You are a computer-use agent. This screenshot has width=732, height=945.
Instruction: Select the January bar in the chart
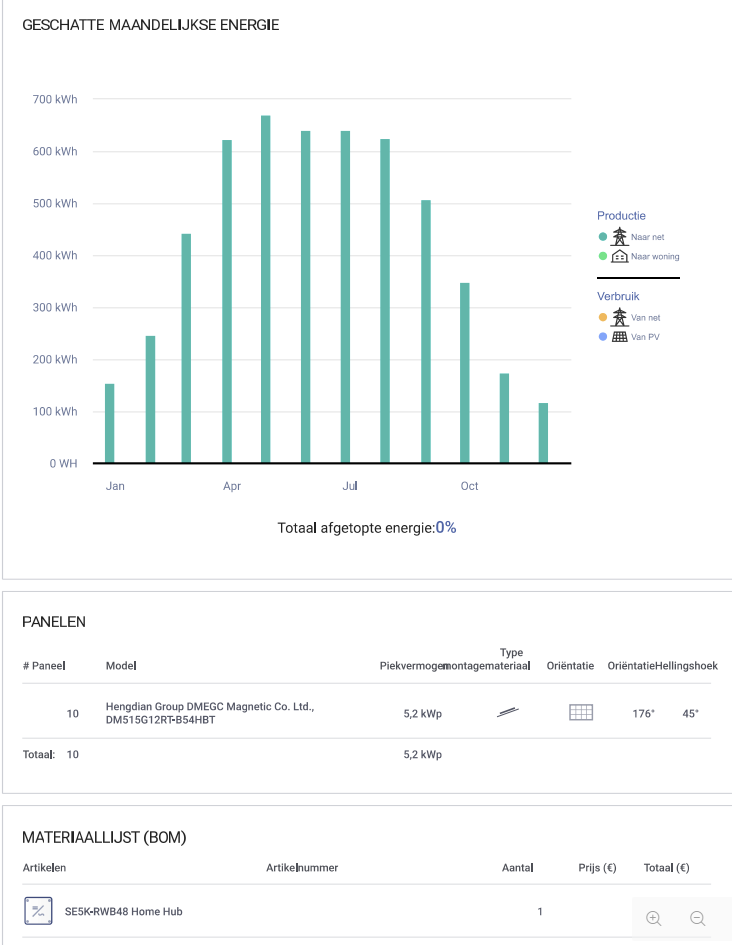pyautogui.click(x=110, y=423)
